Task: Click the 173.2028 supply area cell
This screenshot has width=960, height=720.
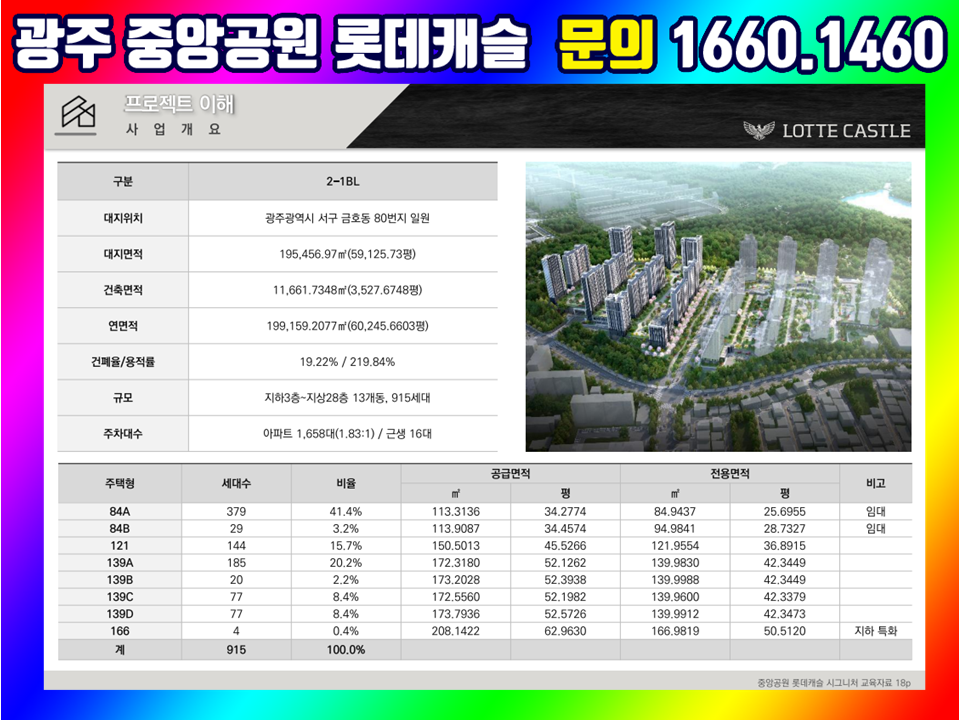Action: (x=456, y=580)
